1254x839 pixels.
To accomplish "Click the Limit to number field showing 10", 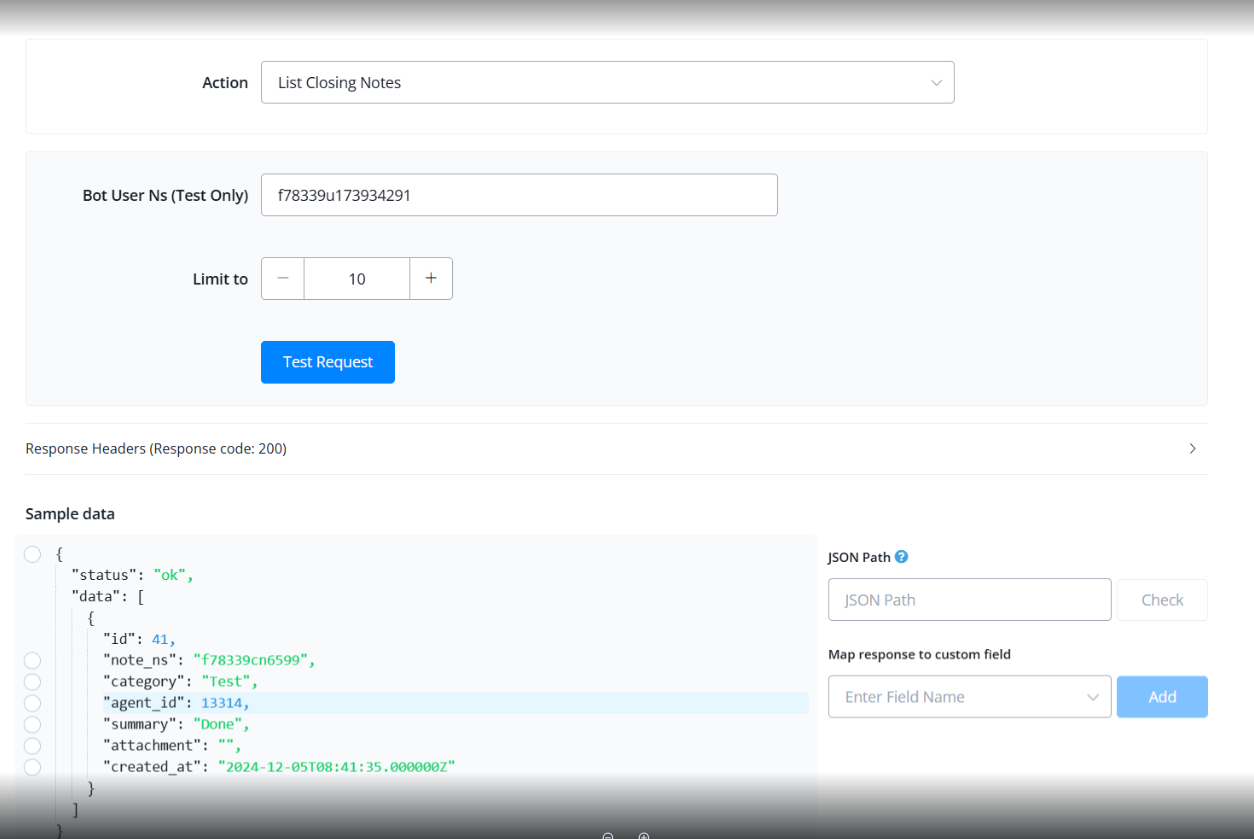I will (357, 279).
